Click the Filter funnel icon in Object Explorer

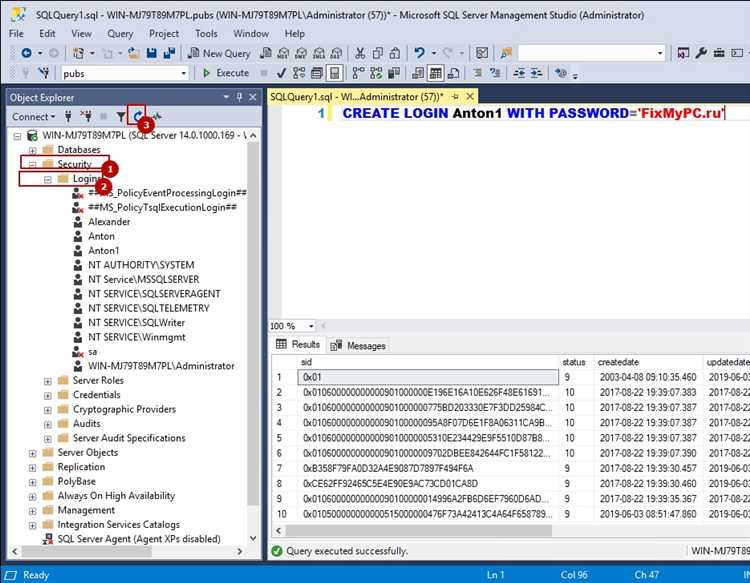(121, 116)
